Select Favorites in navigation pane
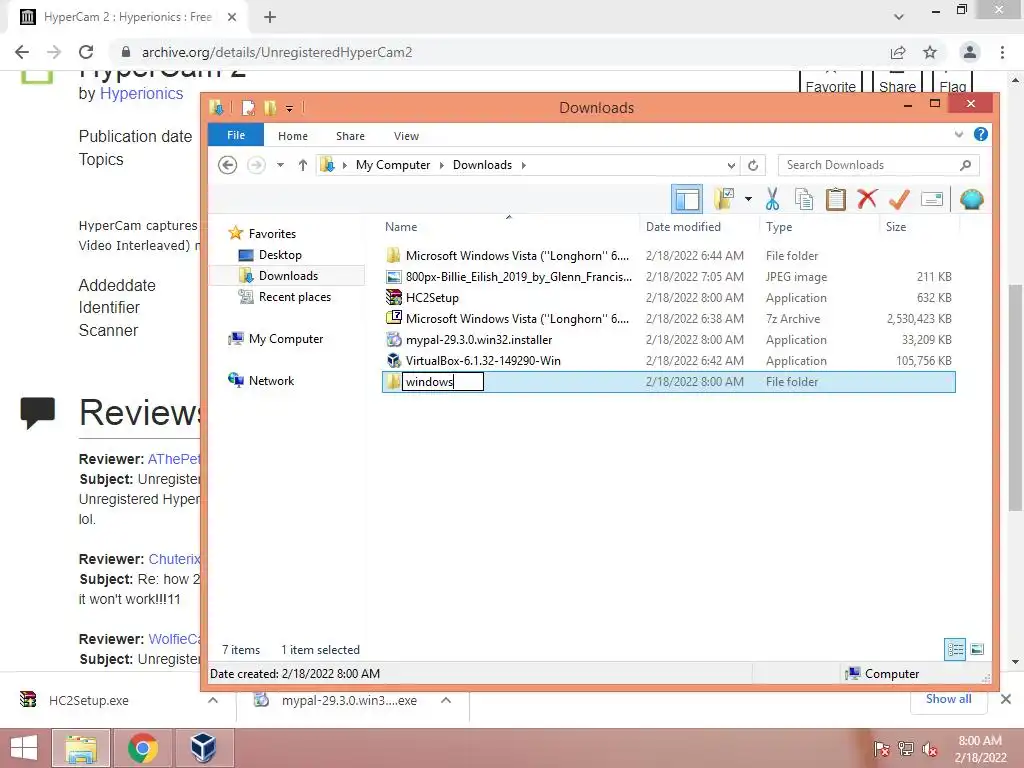Image resolution: width=1024 pixels, height=768 pixels. coord(272,234)
